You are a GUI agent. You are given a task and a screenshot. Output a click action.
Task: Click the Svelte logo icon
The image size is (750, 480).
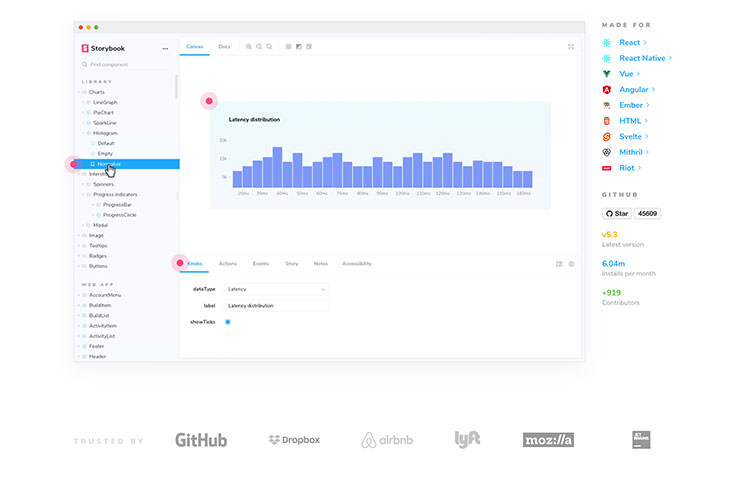607,137
